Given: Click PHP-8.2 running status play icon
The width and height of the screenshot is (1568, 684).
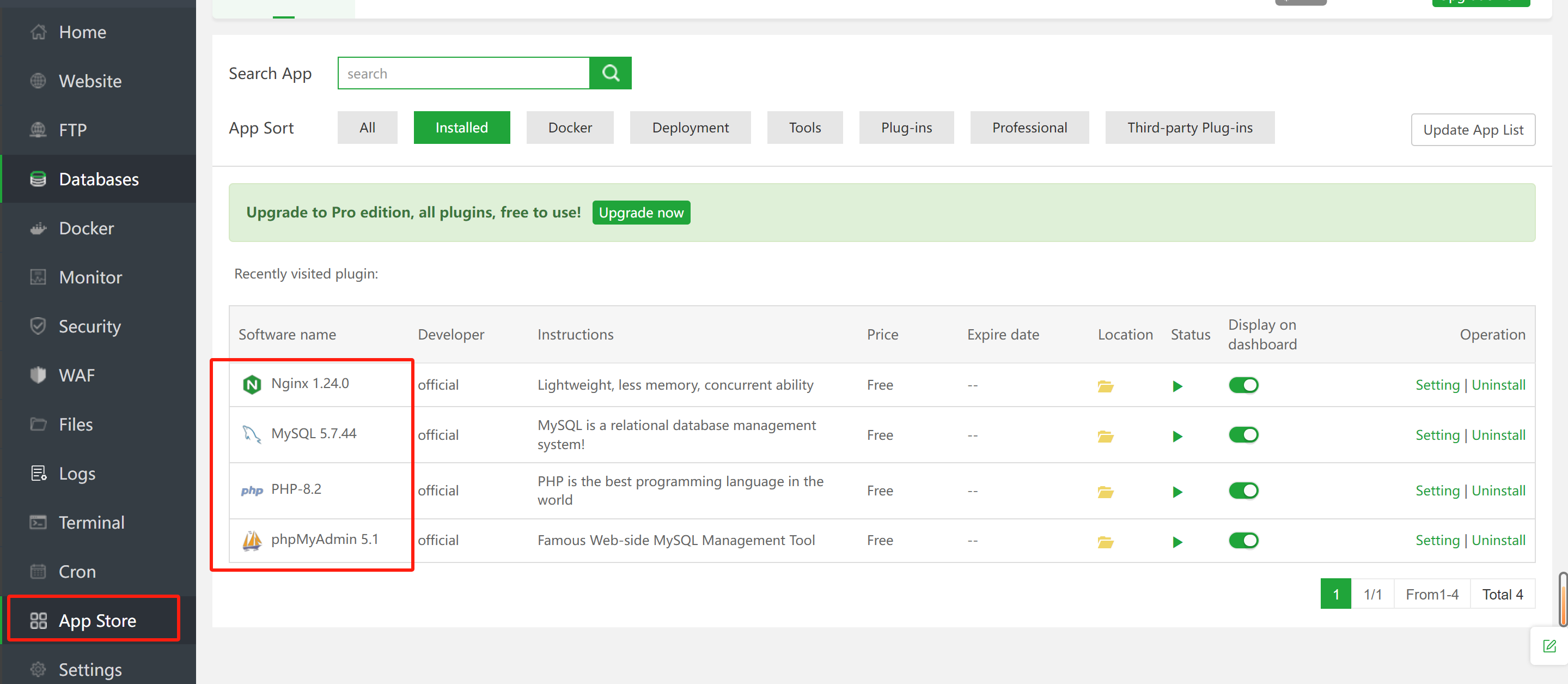Looking at the screenshot, I should pos(1177,492).
